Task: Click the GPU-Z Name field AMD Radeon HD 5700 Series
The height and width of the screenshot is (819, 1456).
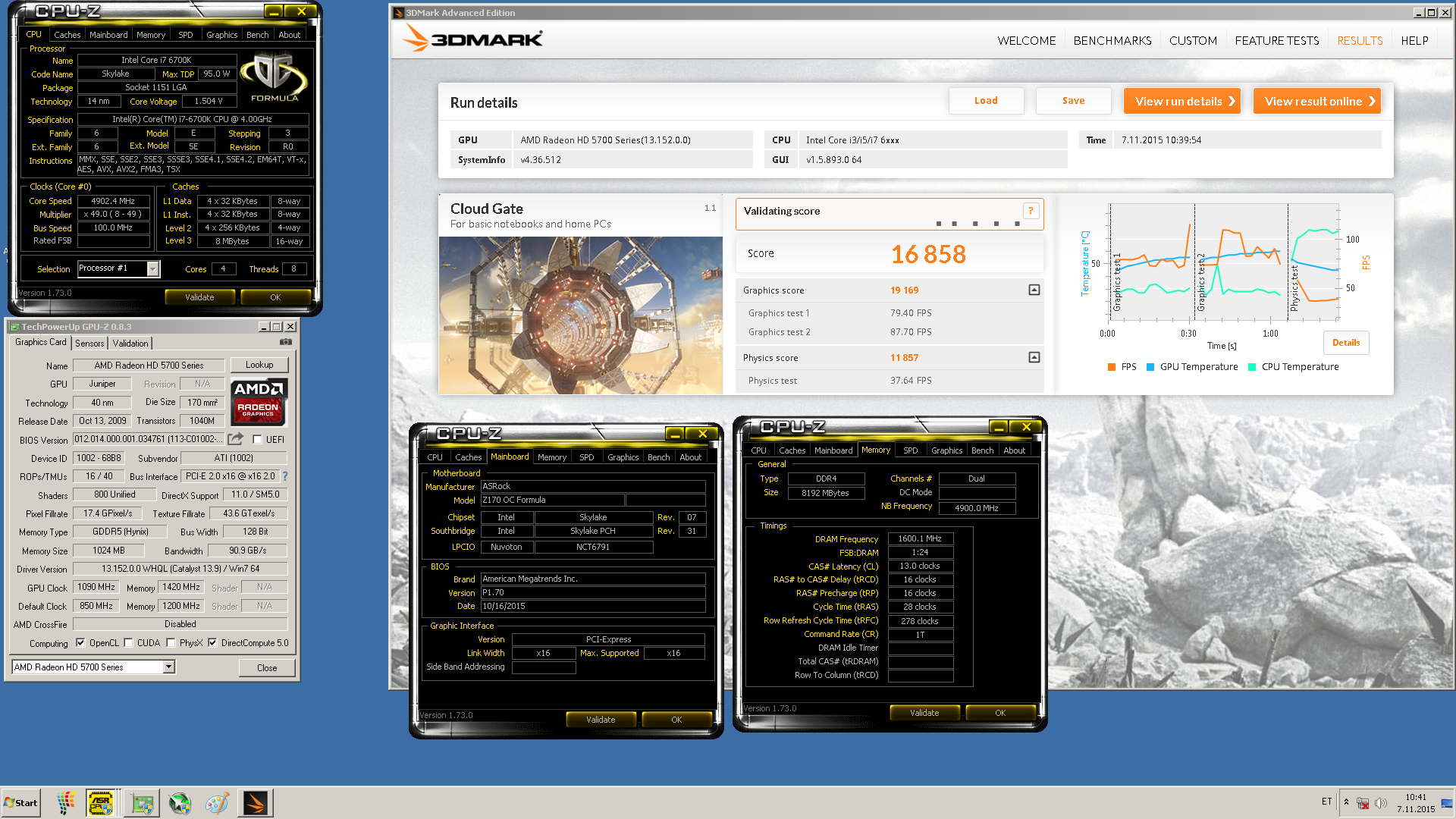Action: click(x=149, y=366)
